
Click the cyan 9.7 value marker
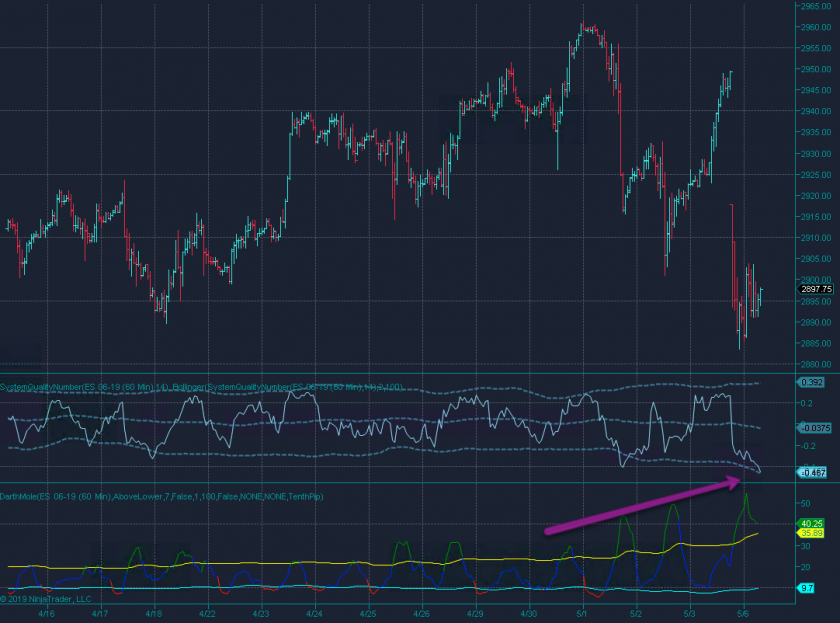[x=806, y=589]
